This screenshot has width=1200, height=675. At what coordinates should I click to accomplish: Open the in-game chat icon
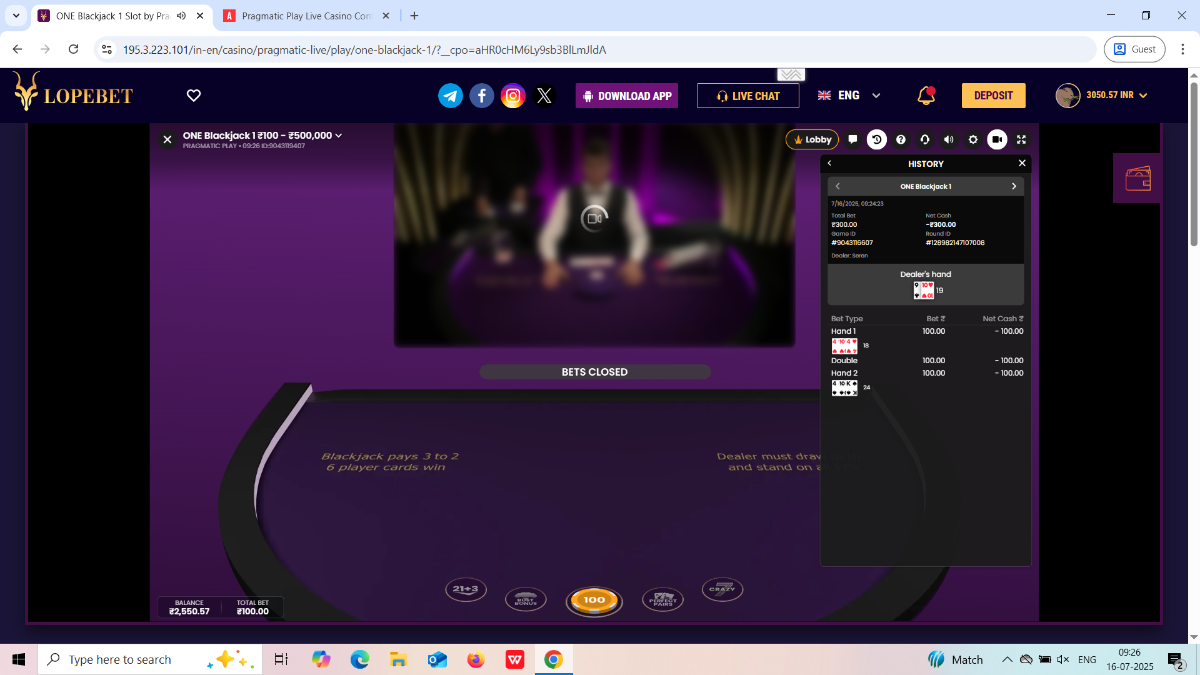853,140
